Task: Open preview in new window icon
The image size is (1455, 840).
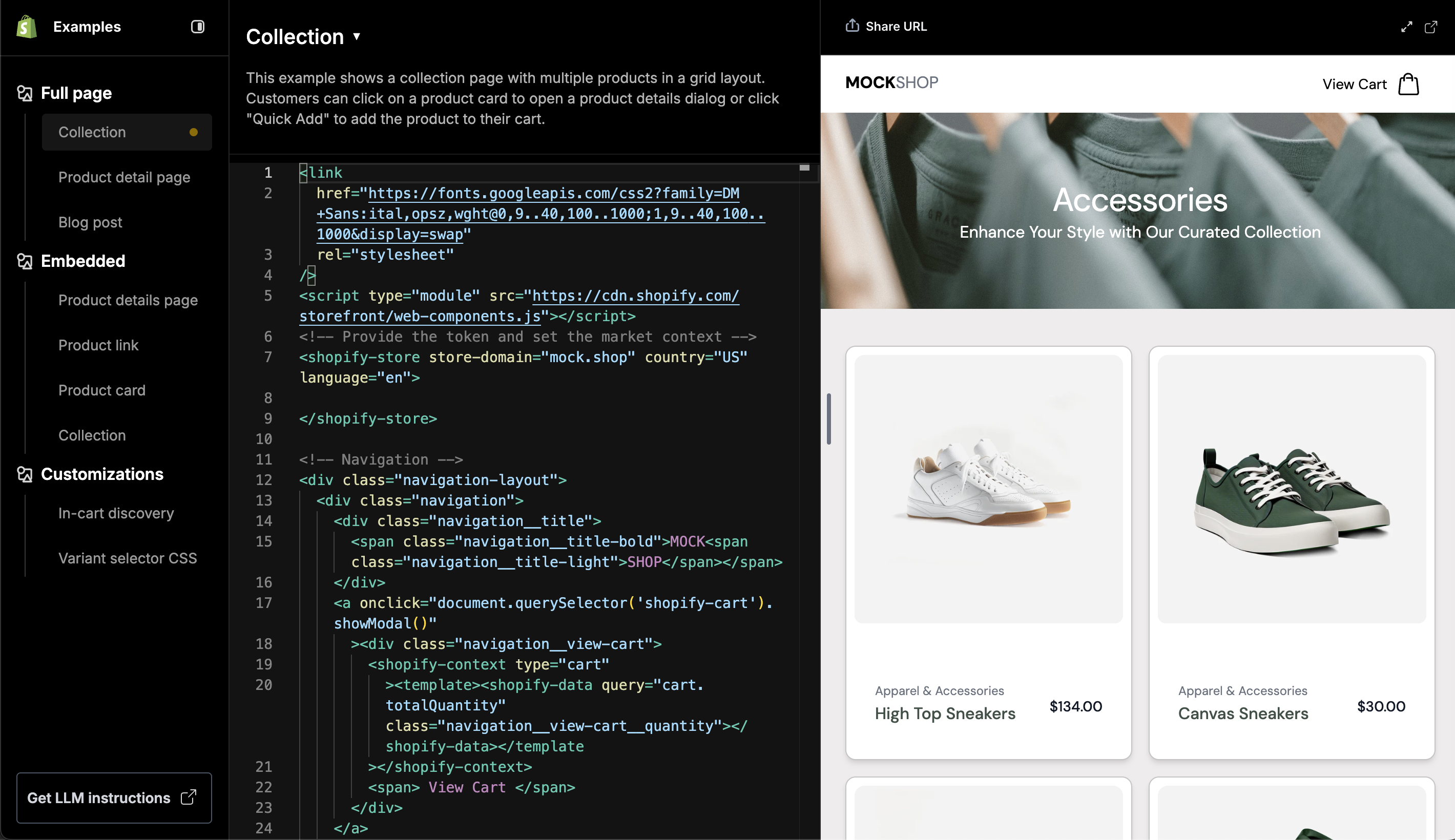Action: (x=1431, y=27)
